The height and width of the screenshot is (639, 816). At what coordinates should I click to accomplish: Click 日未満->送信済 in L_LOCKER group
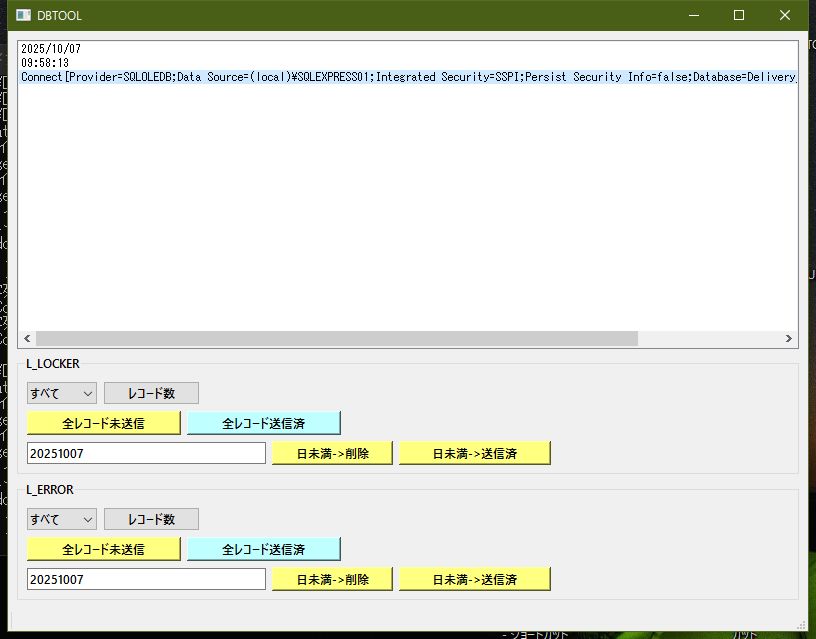point(474,453)
